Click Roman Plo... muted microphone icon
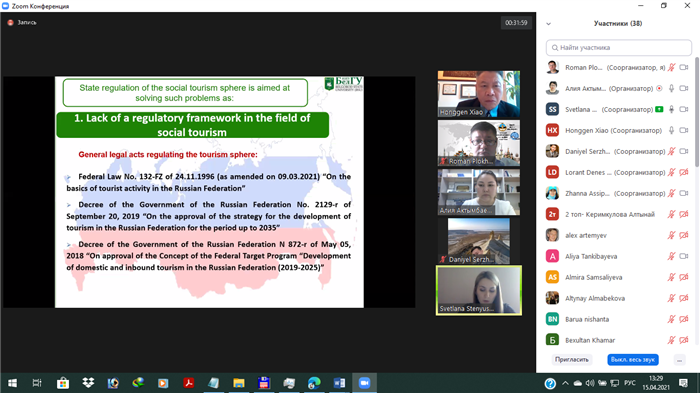Image resolution: width=700 pixels, height=393 pixels. tap(671, 67)
